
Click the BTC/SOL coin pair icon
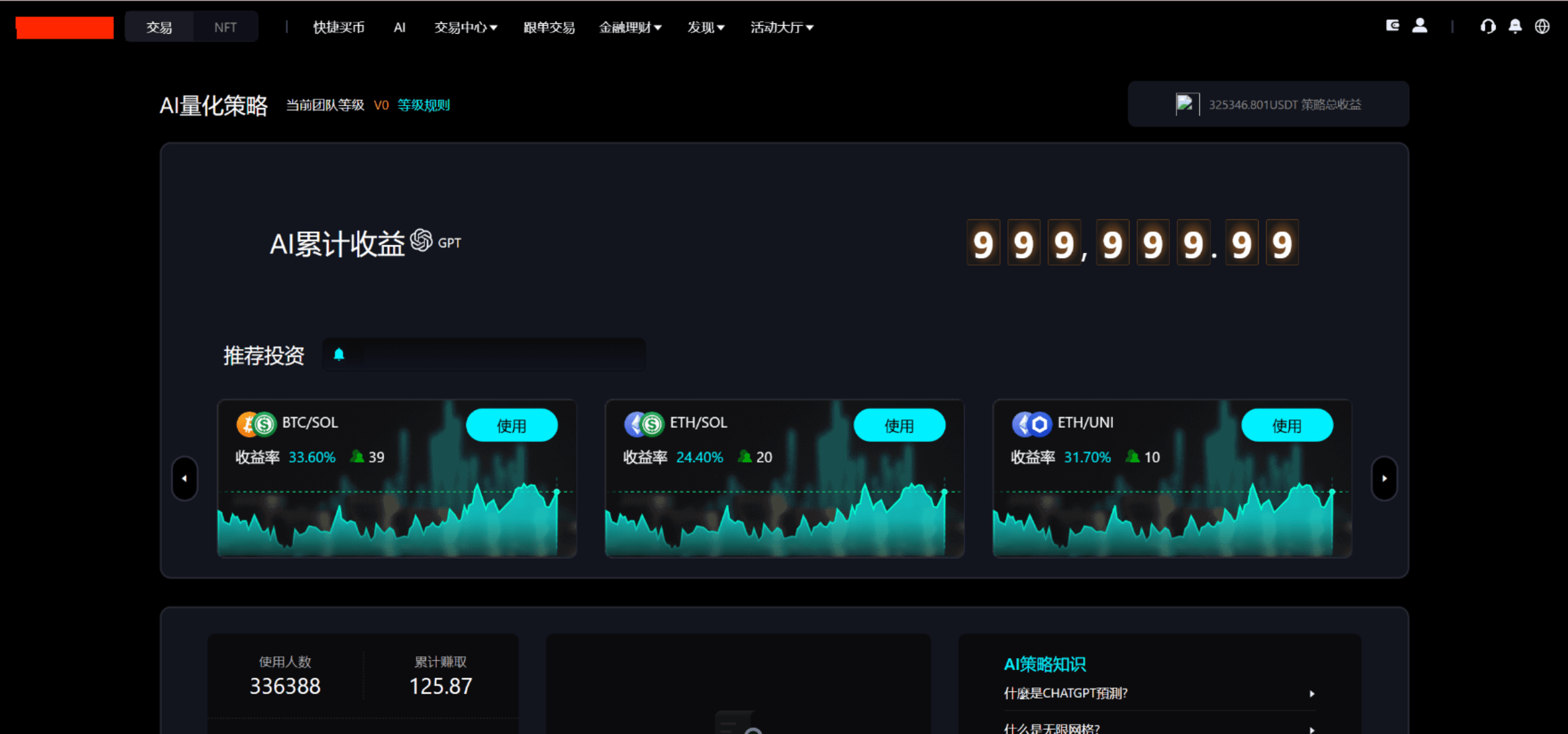pyautogui.click(x=256, y=424)
